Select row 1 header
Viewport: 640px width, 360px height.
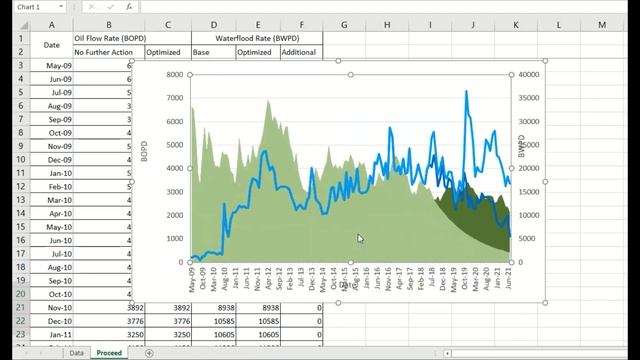pos(21,38)
